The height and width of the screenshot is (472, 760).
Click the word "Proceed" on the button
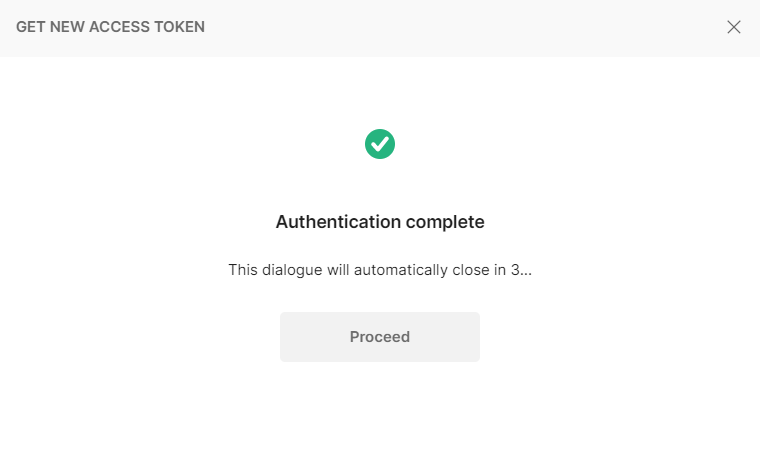click(x=380, y=337)
